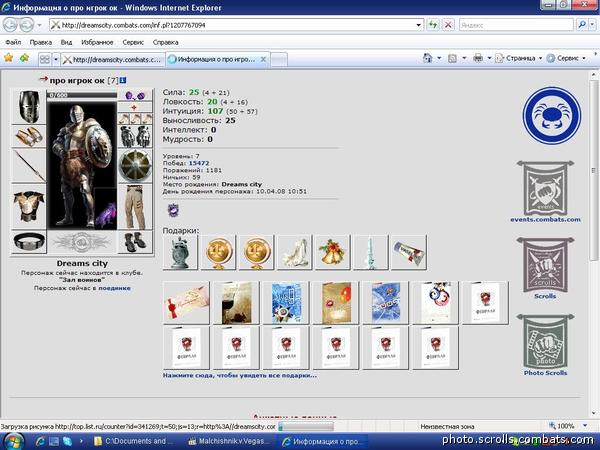
Task: Click the events.combats.com link
Action: [545, 220]
